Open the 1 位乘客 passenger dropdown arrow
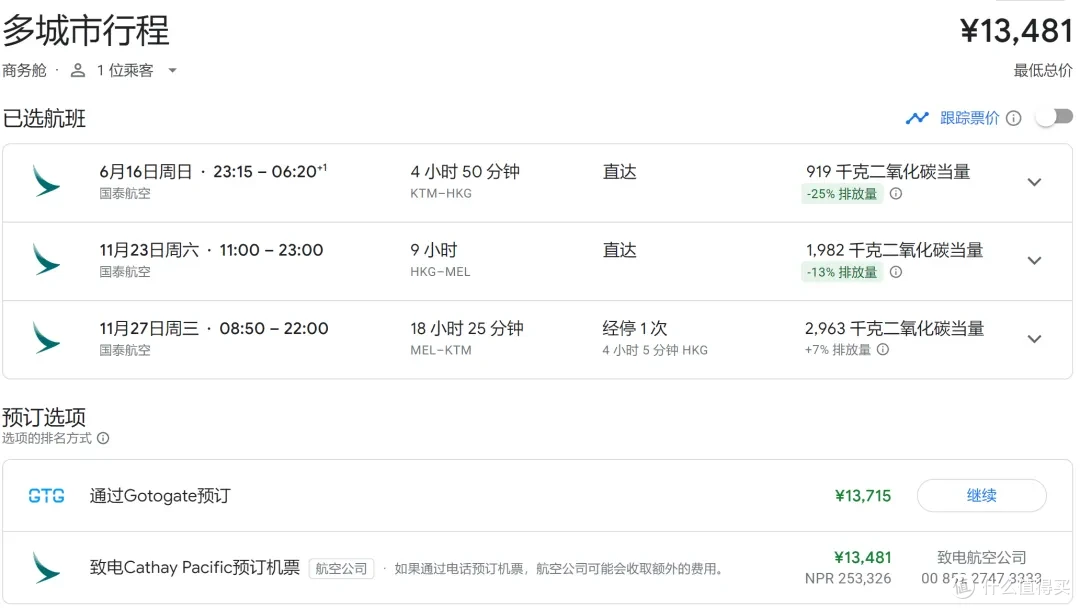The image size is (1080, 609). [172, 70]
